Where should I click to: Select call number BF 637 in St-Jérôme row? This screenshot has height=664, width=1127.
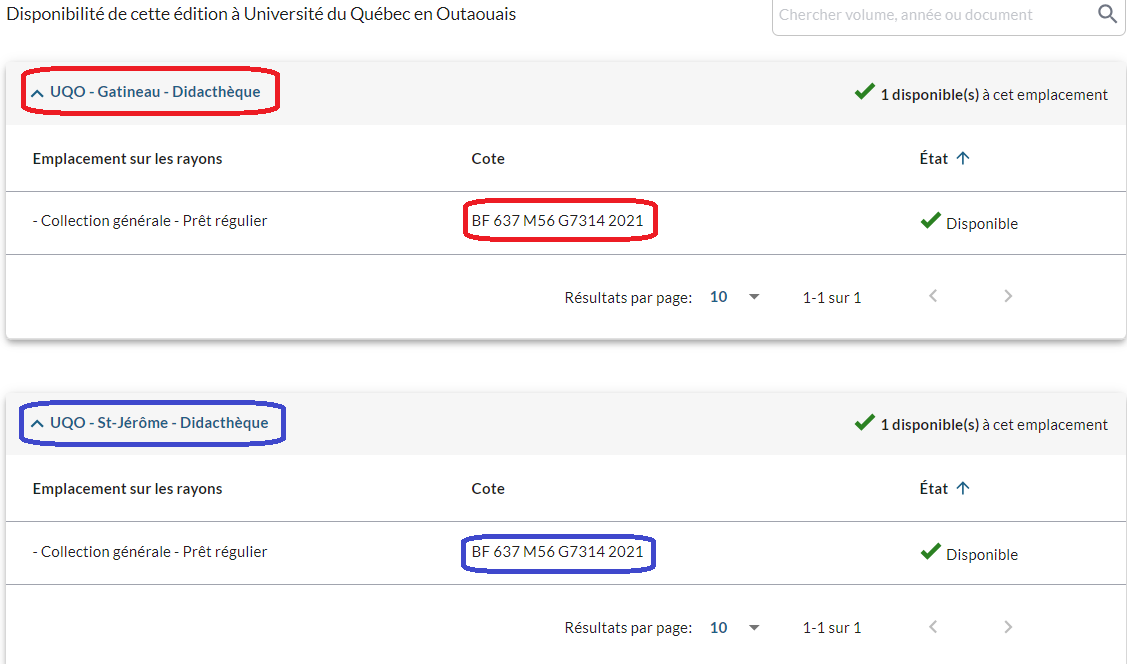(557, 552)
